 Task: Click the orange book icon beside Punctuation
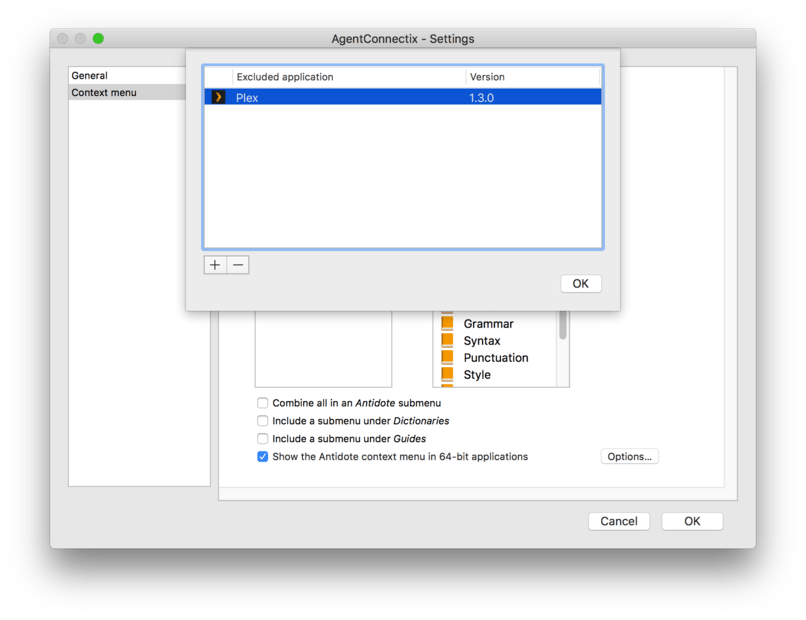point(447,357)
